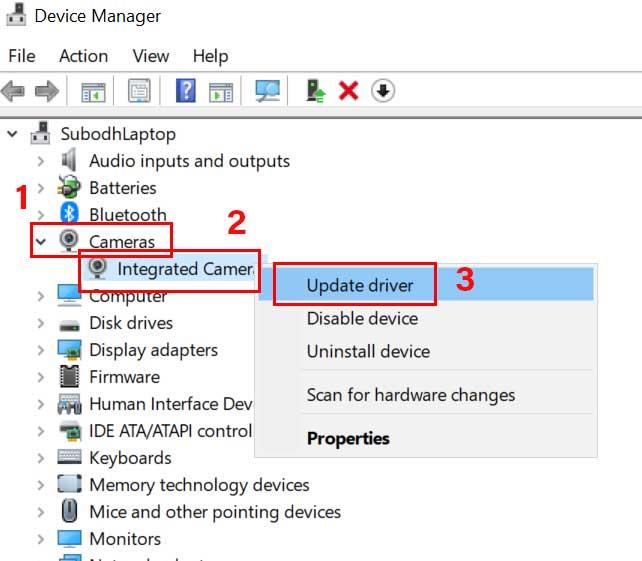The image size is (642, 561).
Task: Click the forward arrow in the toolbar
Action: [x=46, y=91]
